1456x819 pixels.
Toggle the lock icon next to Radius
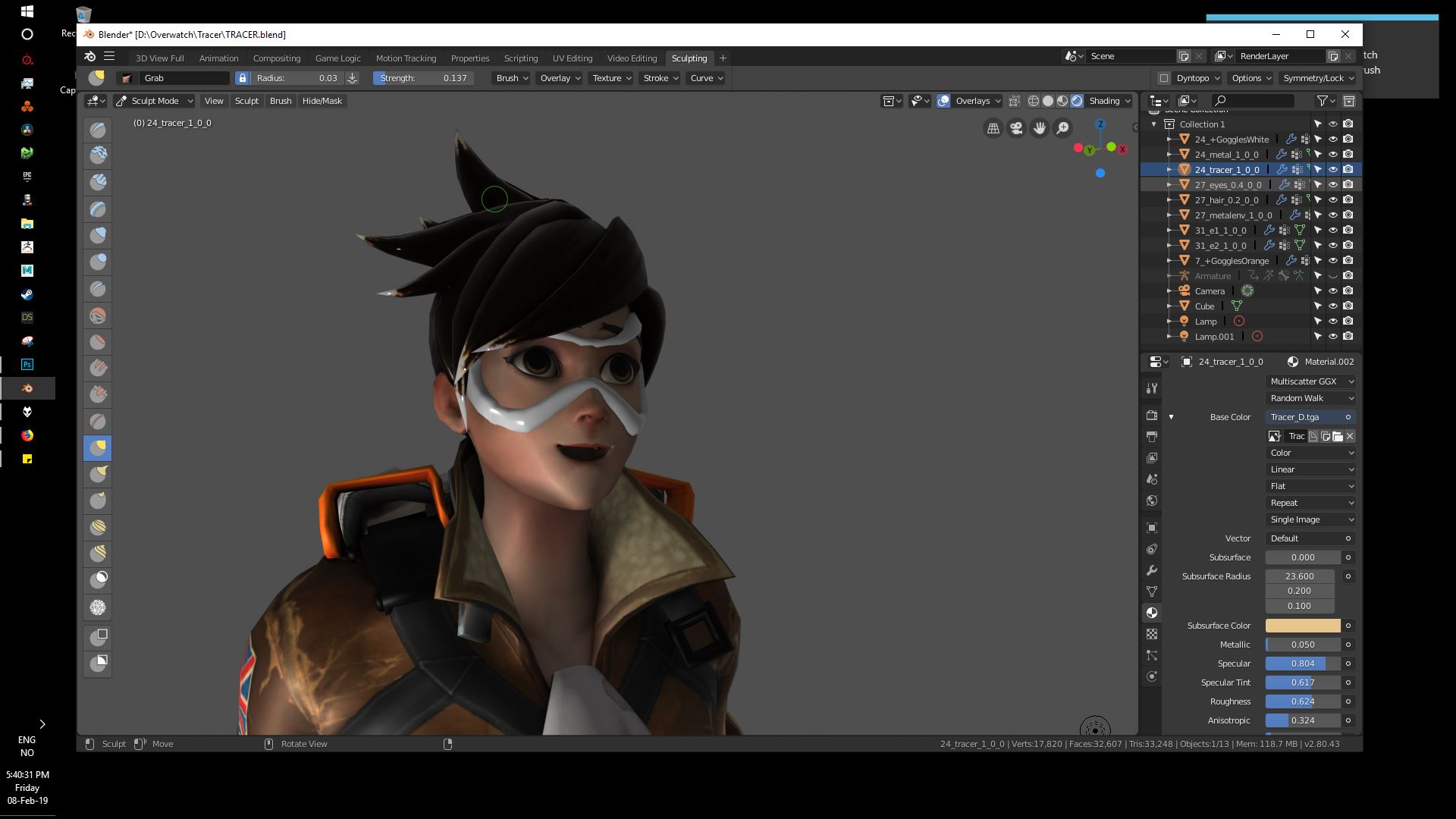click(x=242, y=78)
